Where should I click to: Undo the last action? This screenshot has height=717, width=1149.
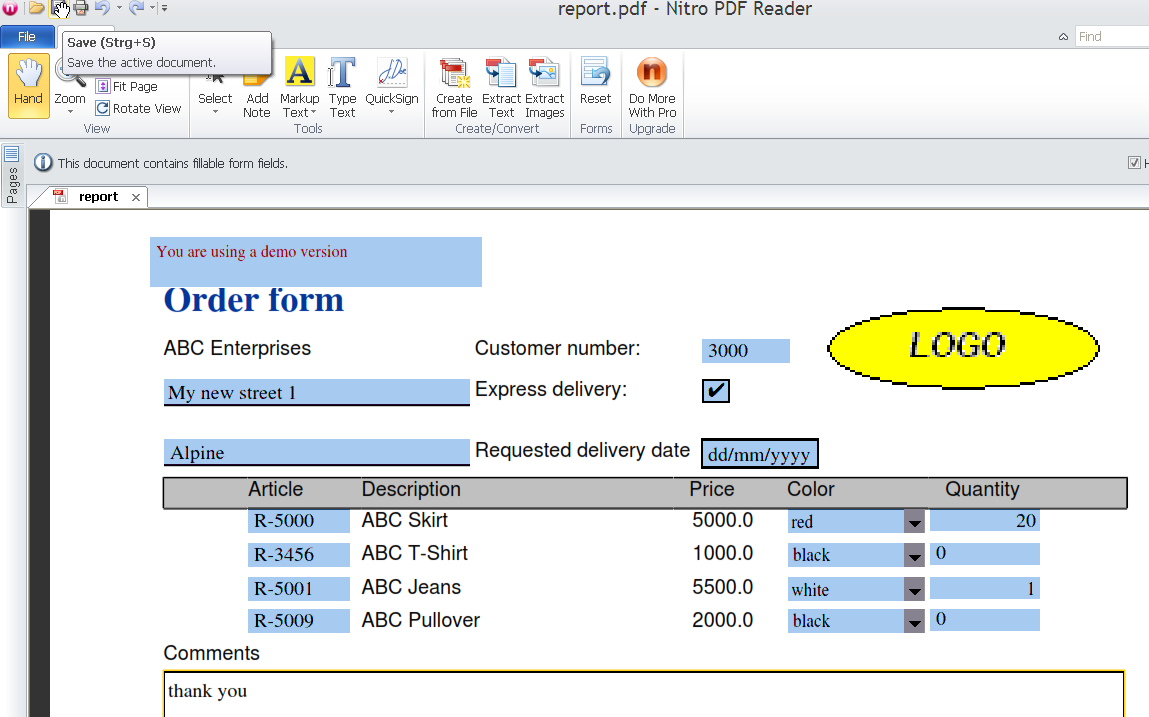pyautogui.click(x=102, y=8)
